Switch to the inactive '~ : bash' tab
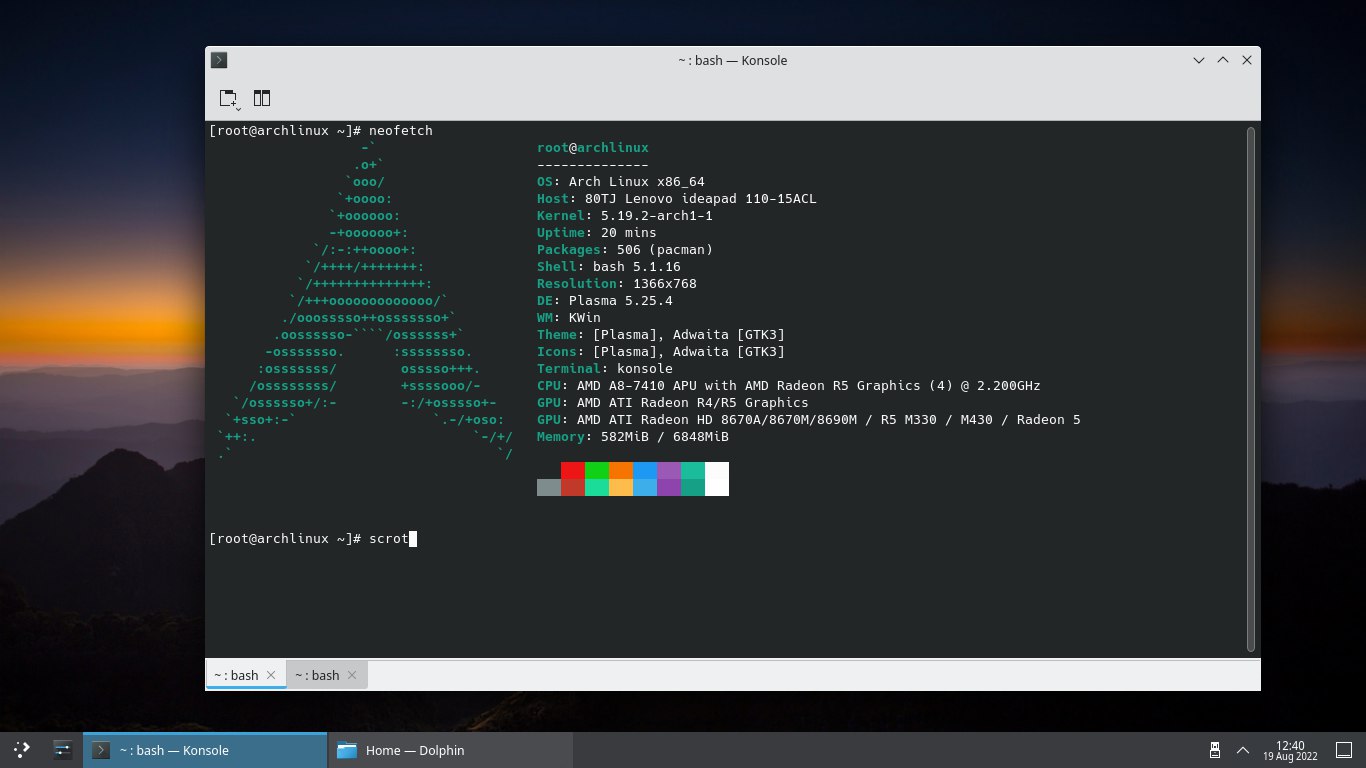The width and height of the screenshot is (1366, 768). (327, 675)
